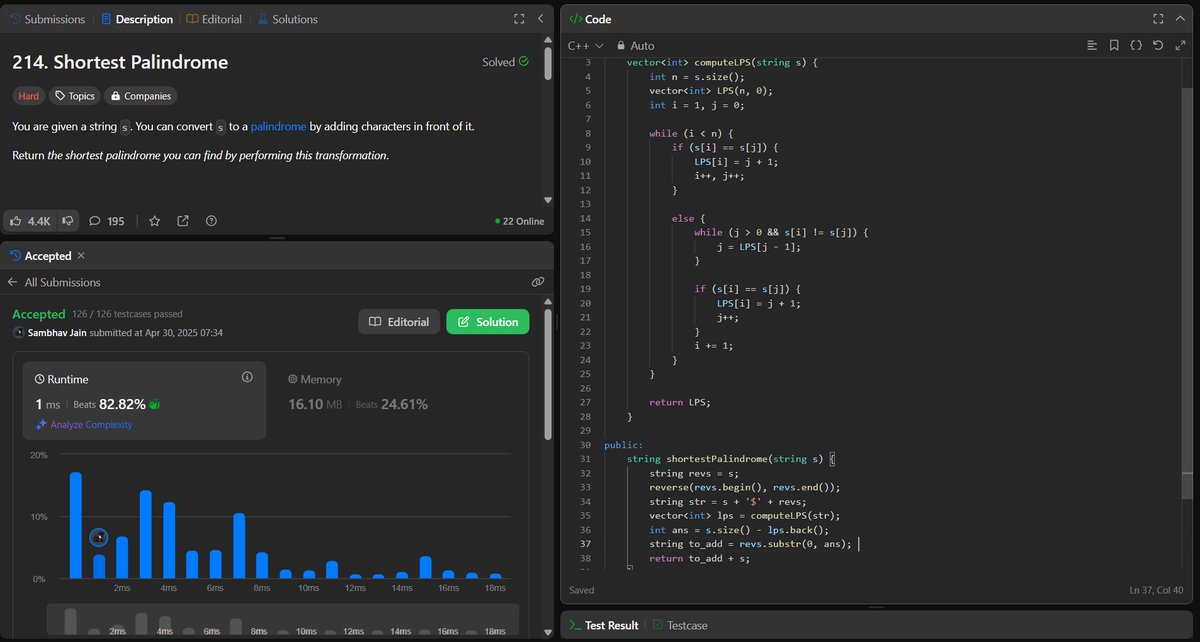
Task: Click the bookmark icon in code editor
Action: point(1114,45)
